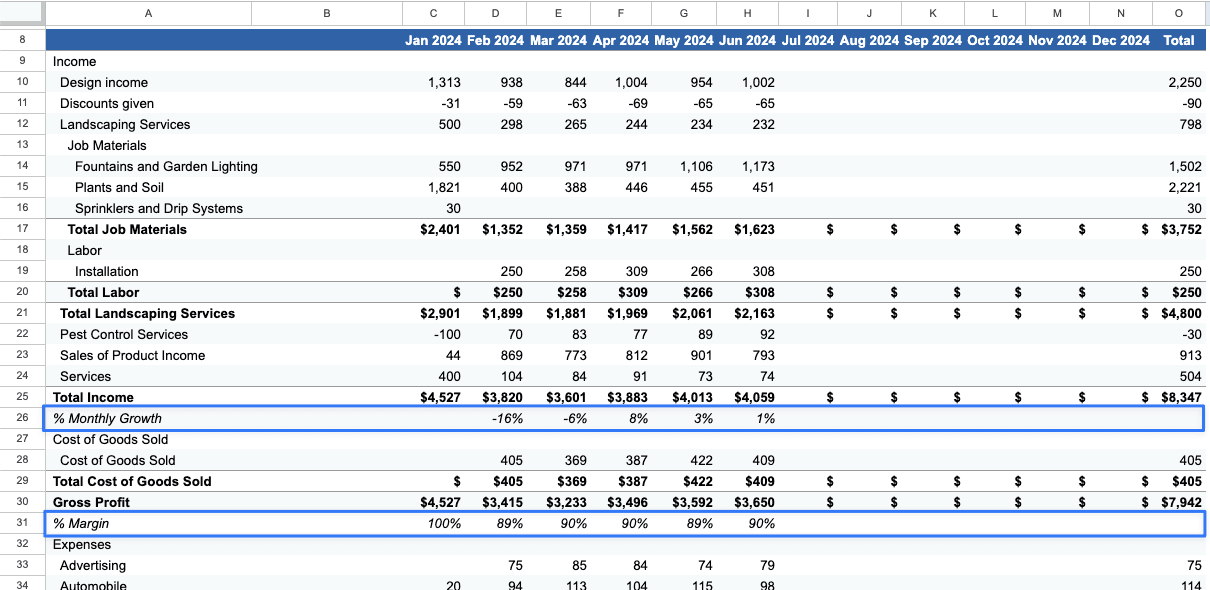Viewport: 1210px width, 590px height.
Task: Click Jan 2024 Design income value 1,313
Action: click(444, 82)
